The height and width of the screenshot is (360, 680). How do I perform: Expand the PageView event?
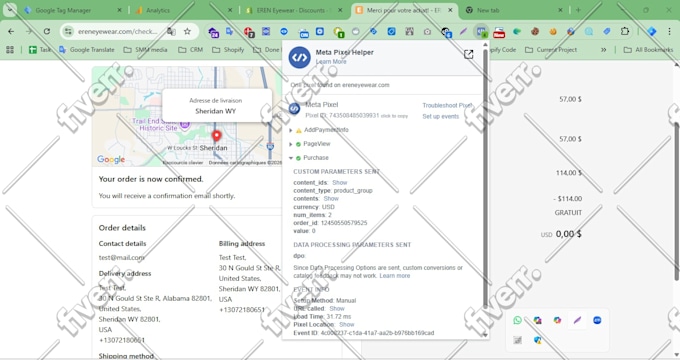[x=291, y=144]
